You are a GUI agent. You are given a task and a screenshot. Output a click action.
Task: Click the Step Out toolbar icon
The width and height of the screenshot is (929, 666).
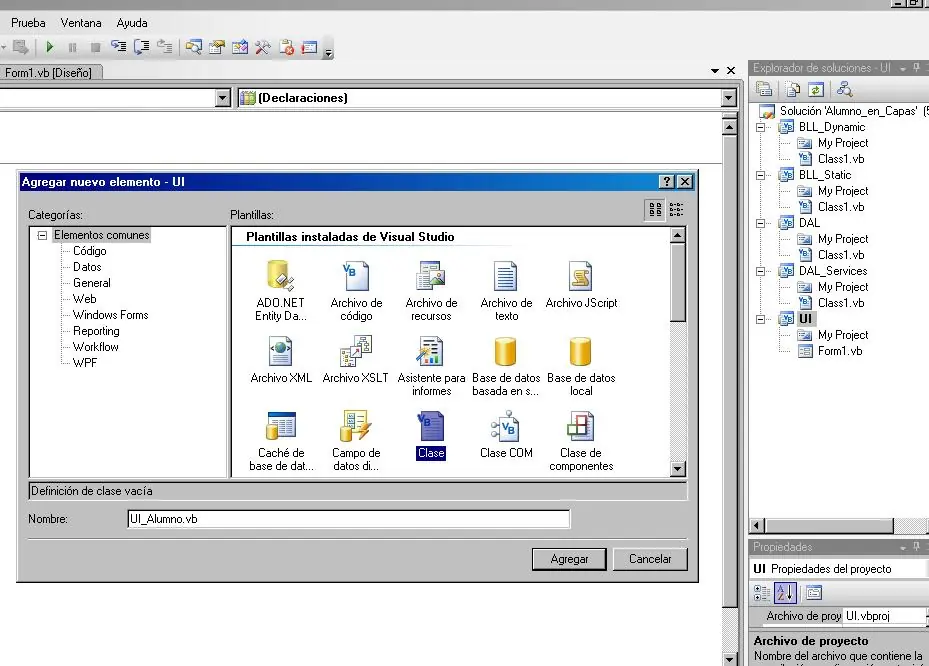click(x=165, y=47)
